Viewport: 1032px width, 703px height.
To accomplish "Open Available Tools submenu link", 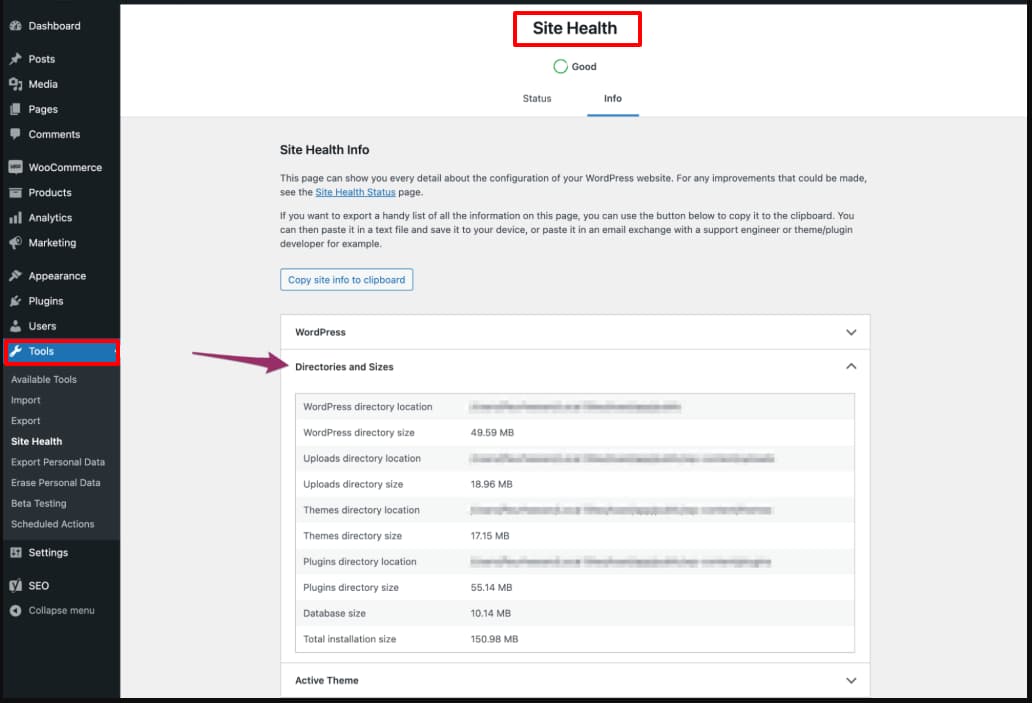I will point(43,379).
